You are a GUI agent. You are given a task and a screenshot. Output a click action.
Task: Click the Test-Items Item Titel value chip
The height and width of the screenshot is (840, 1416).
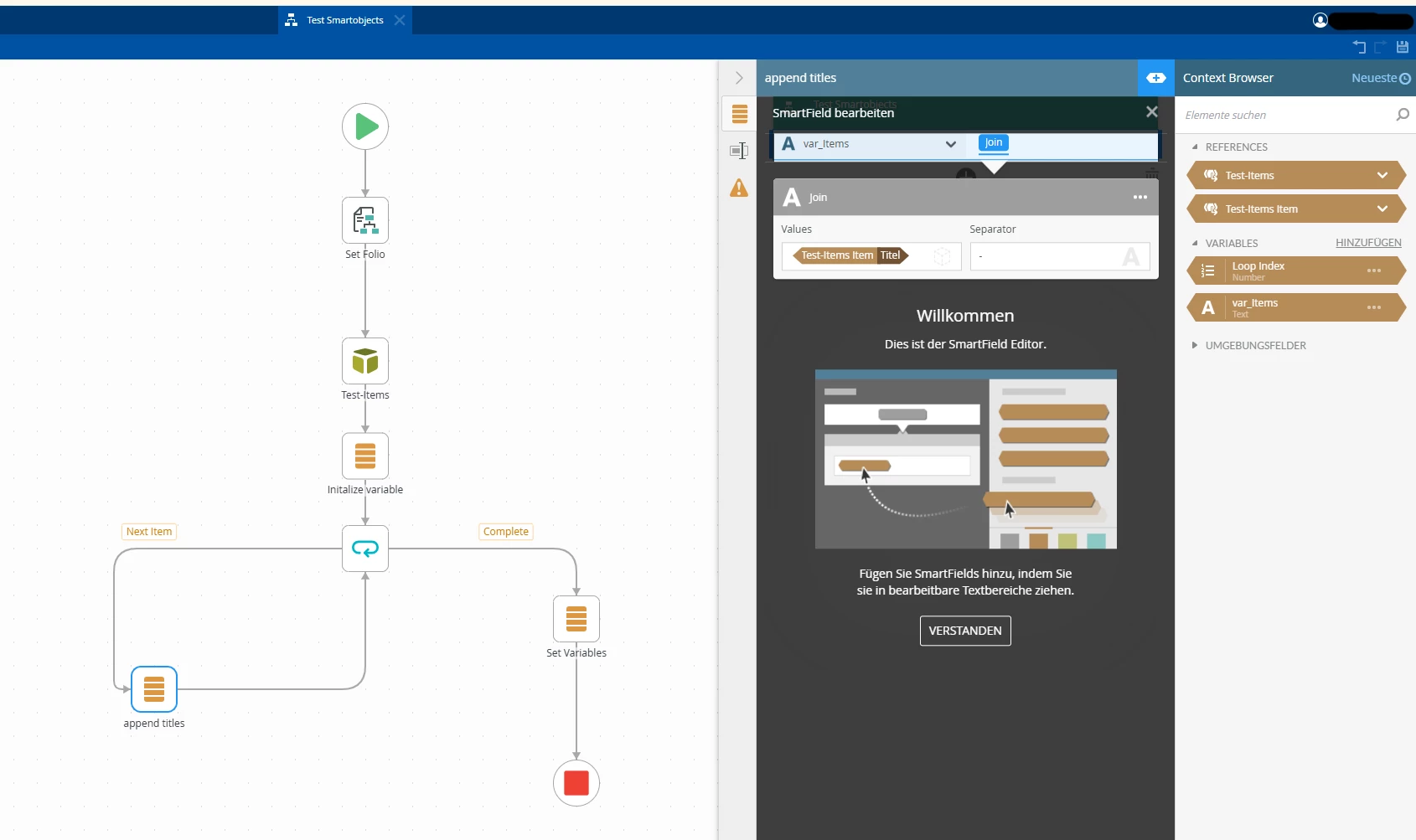point(850,255)
